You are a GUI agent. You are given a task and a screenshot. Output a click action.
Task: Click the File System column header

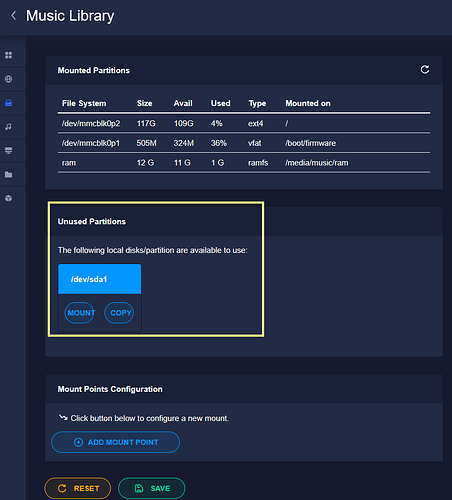click(x=84, y=103)
